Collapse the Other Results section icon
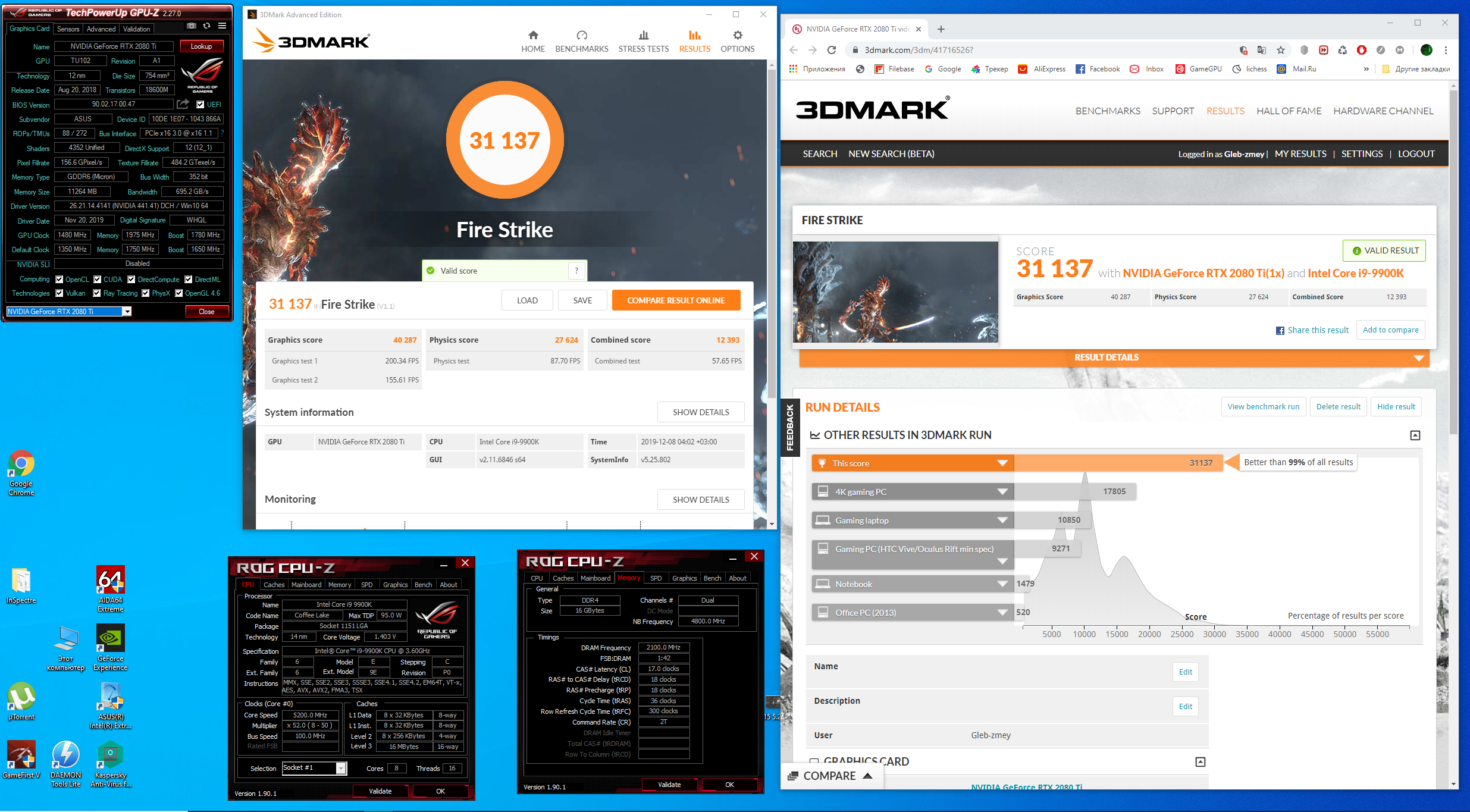 pyautogui.click(x=1415, y=435)
